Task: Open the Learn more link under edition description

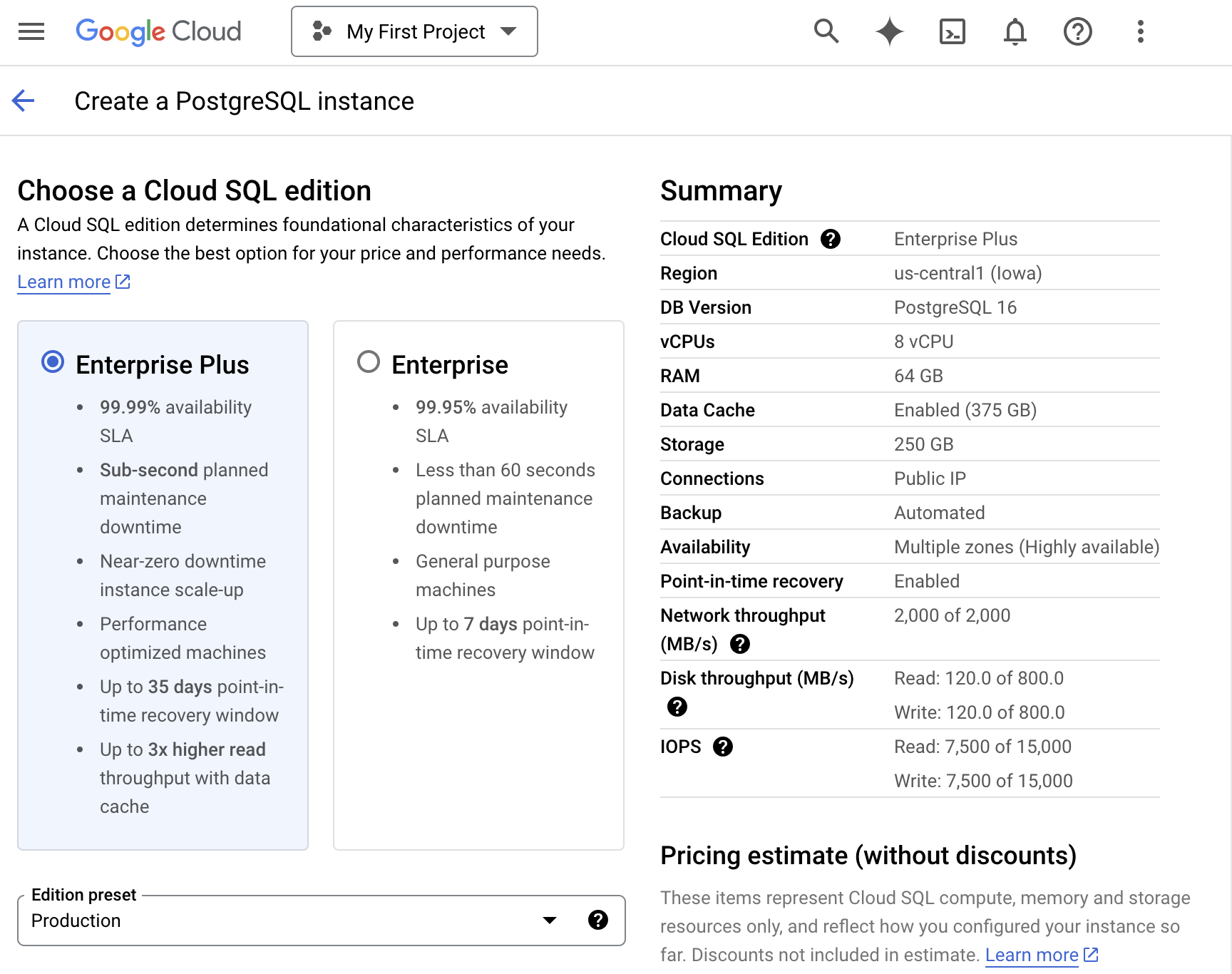Action: point(73,282)
